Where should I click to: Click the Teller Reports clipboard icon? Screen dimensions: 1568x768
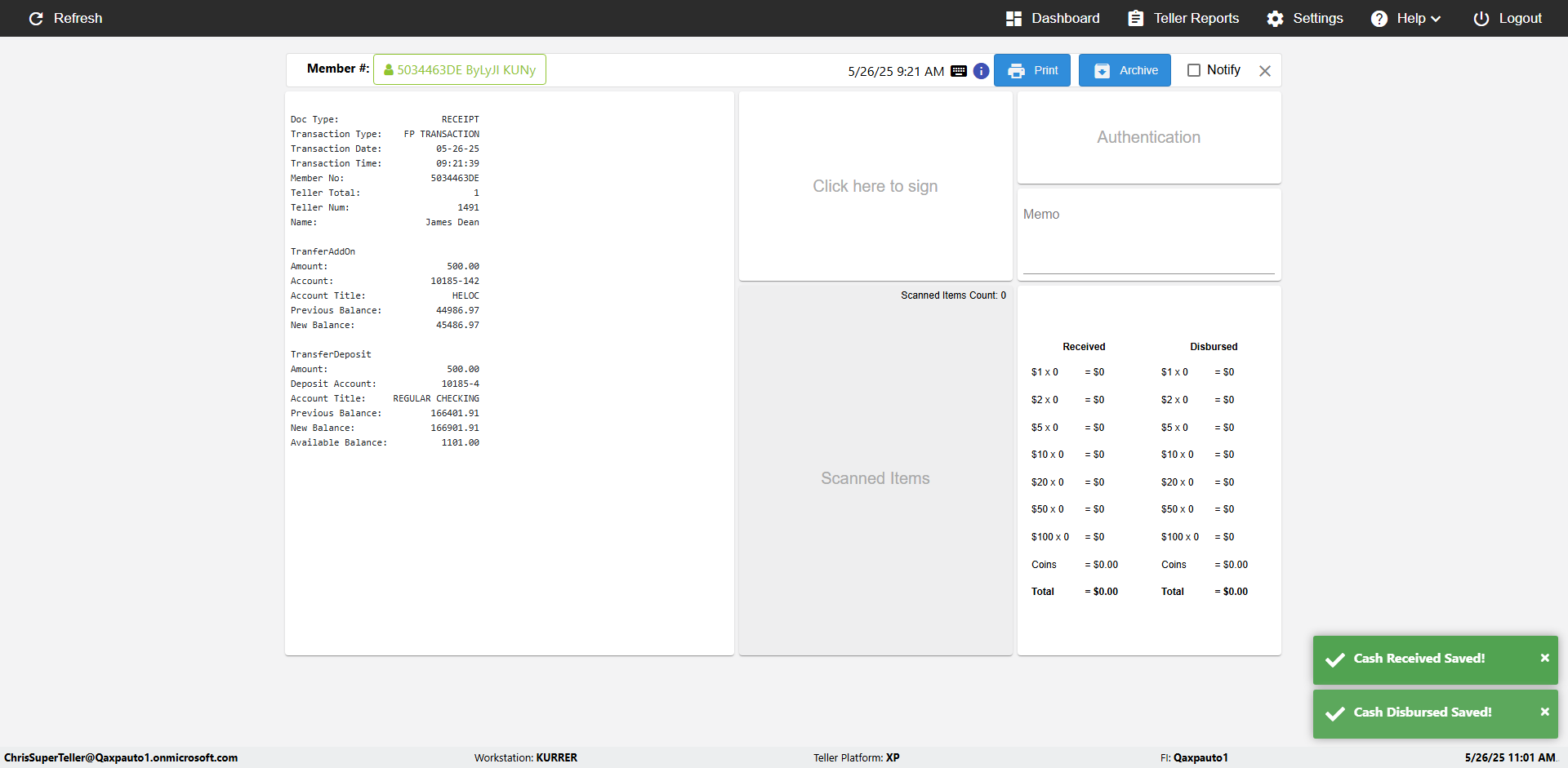coord(1135,18)
